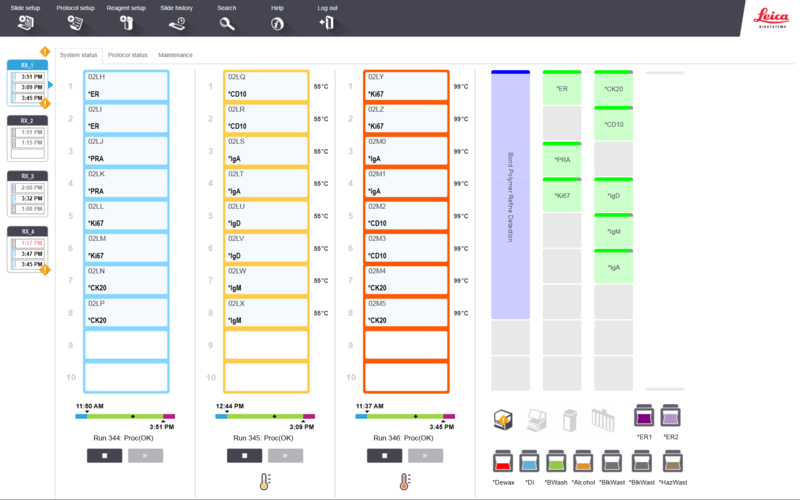Click the *Dewax bulk container icon
The image size is (800, 500).
(x=504, y=463)
